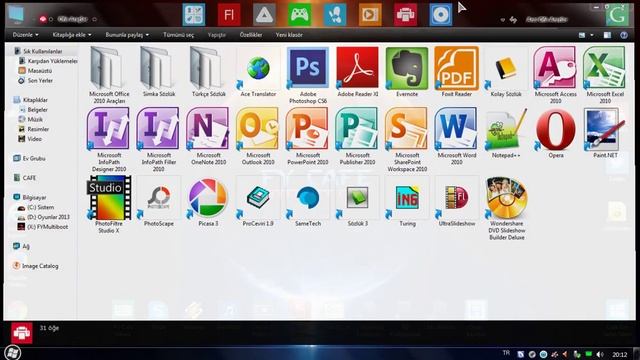
Task: Open the Windows Start button
Action: coord(12,353)
